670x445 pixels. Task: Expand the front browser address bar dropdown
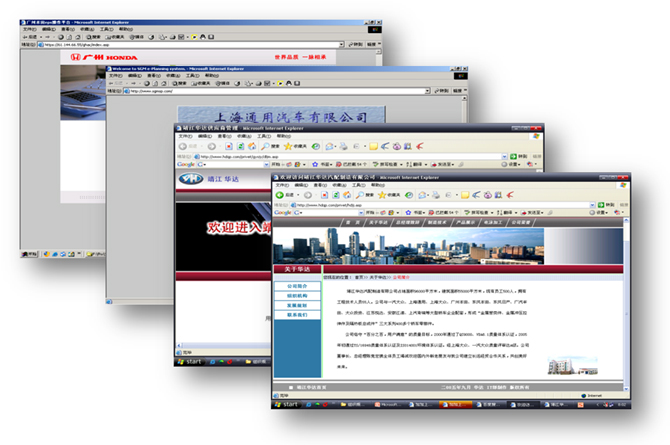[595, 203]
